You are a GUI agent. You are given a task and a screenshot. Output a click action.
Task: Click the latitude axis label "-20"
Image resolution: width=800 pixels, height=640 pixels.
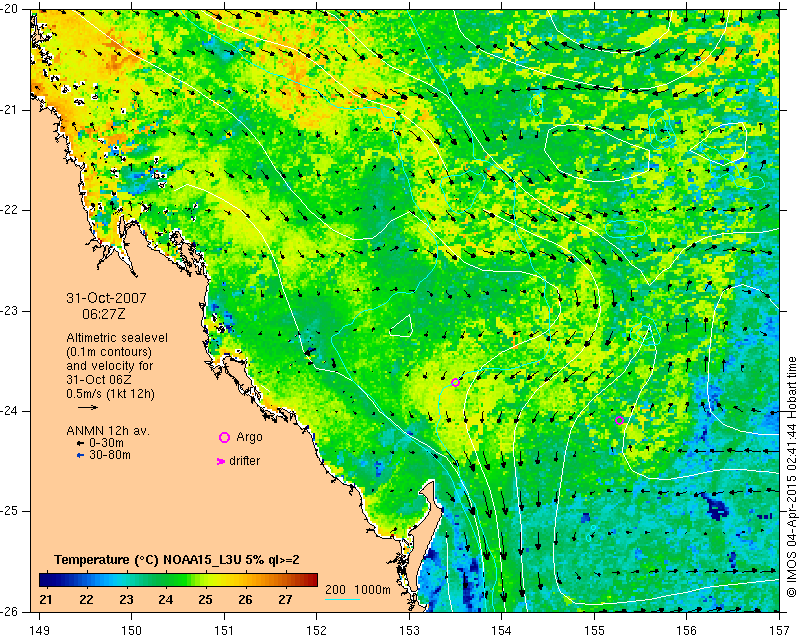[x=11, y=9]
